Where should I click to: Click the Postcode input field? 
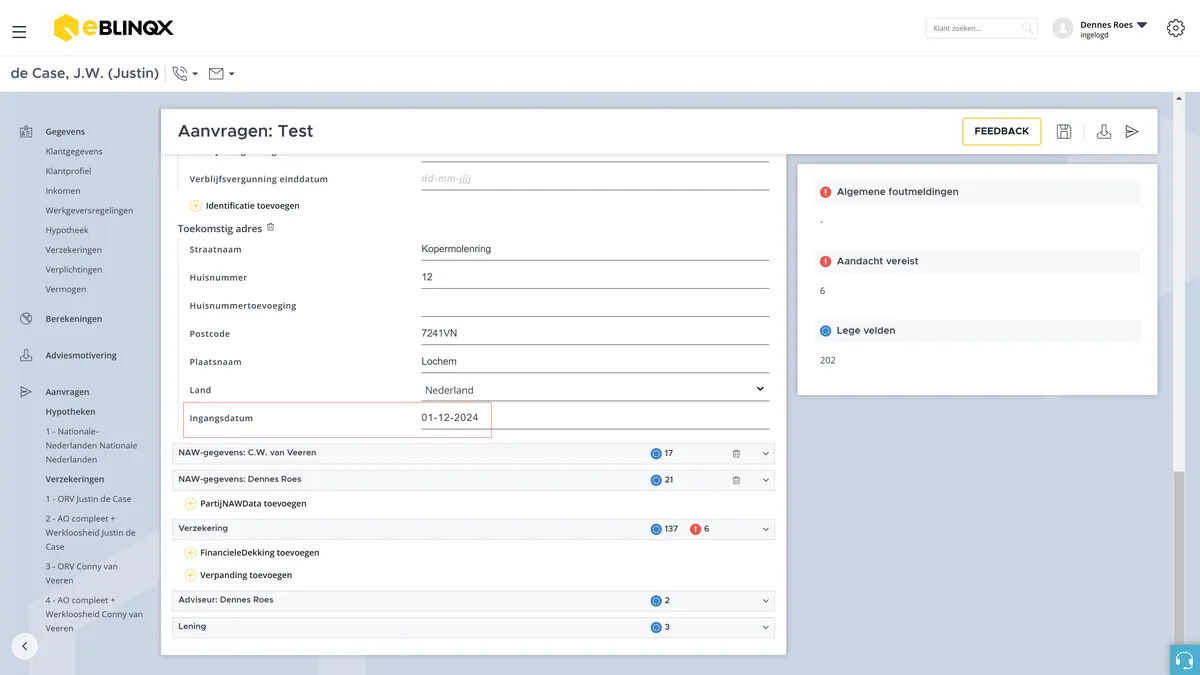596,333
